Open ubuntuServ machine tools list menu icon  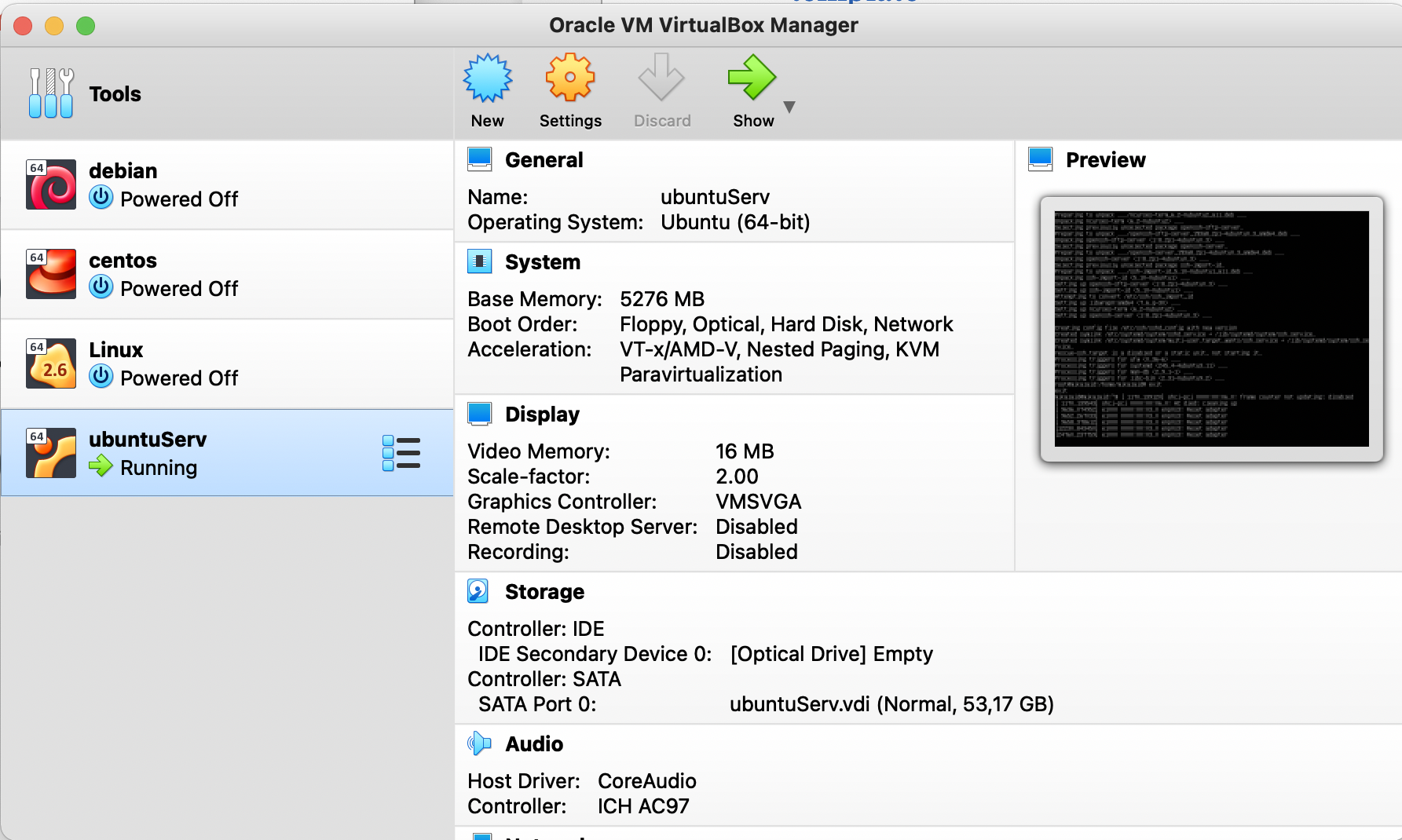pyautogui.click(x=401, y=453)
